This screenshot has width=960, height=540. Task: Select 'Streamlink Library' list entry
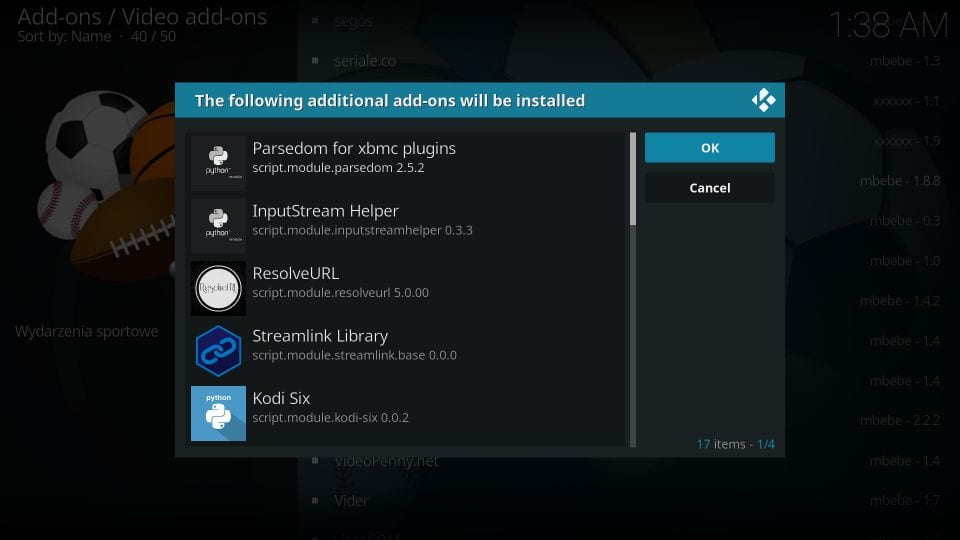click(407, 351)
